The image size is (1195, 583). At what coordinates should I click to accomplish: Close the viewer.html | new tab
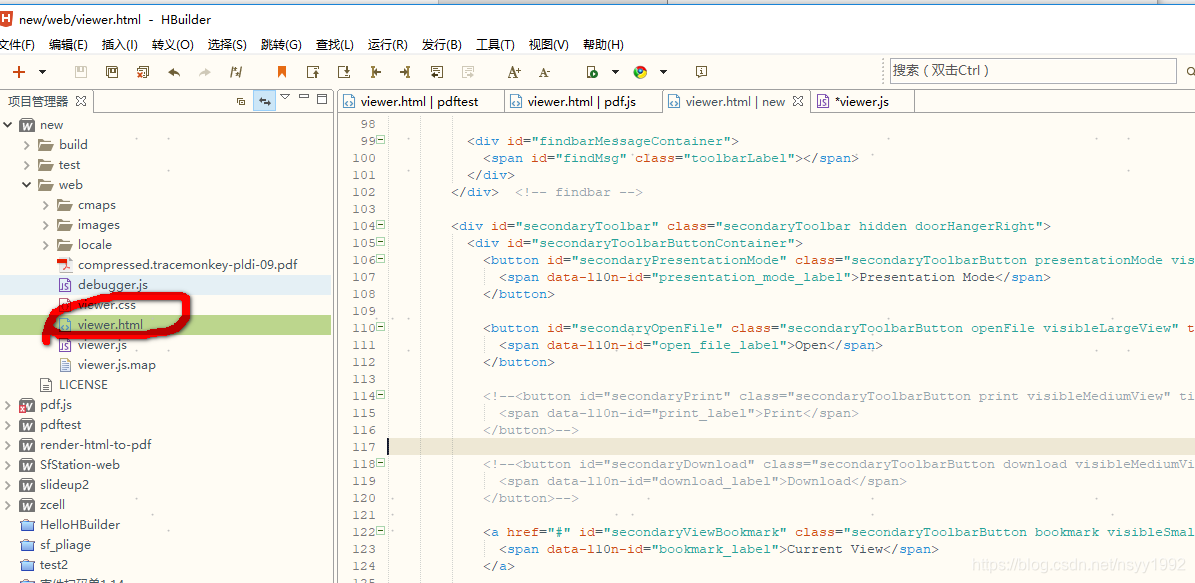click(798, 101)
